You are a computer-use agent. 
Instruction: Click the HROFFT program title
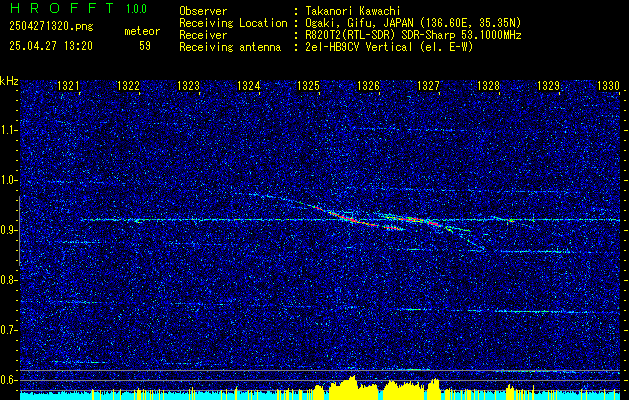(62, 8)
